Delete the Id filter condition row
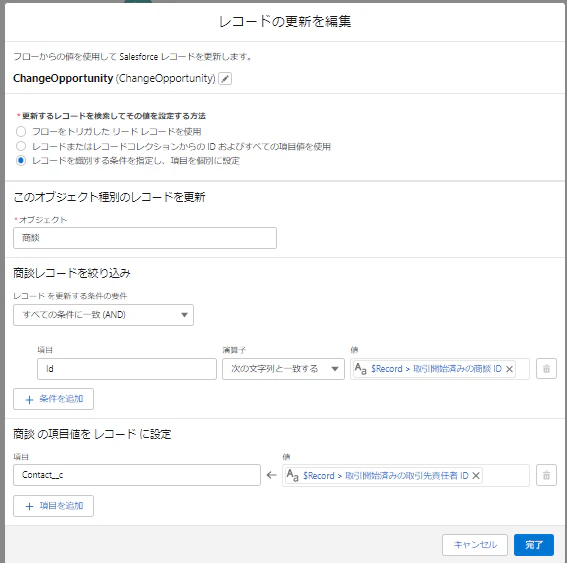567x563 pixels. (546, 368)
